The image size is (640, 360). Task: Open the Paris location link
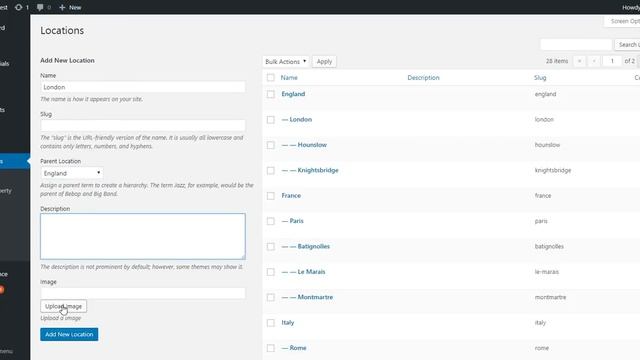click(297, 221)
